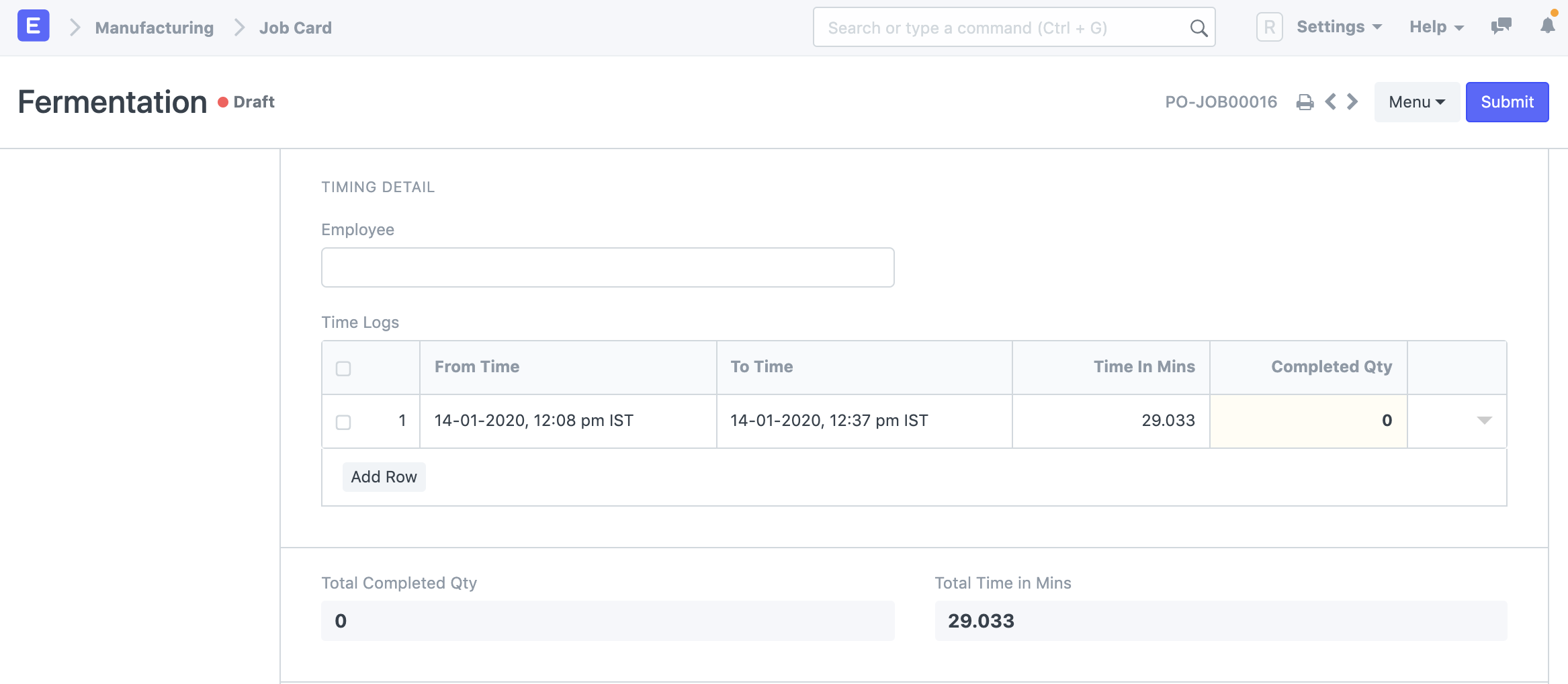This screenshot has height=684, width=1568.
Task: Click the Employee input field
Action: point(607,267)
